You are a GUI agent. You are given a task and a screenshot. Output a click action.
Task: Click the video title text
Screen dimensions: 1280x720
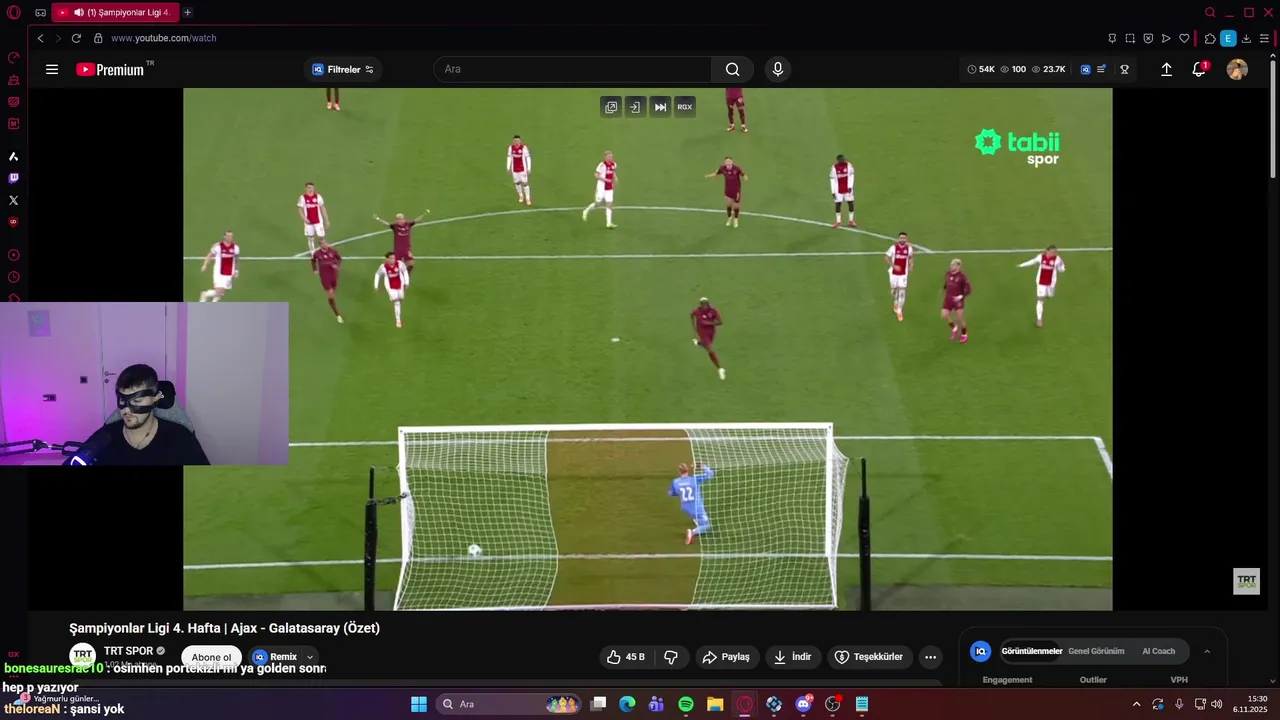pyautogui.click(x=224, y=628)
